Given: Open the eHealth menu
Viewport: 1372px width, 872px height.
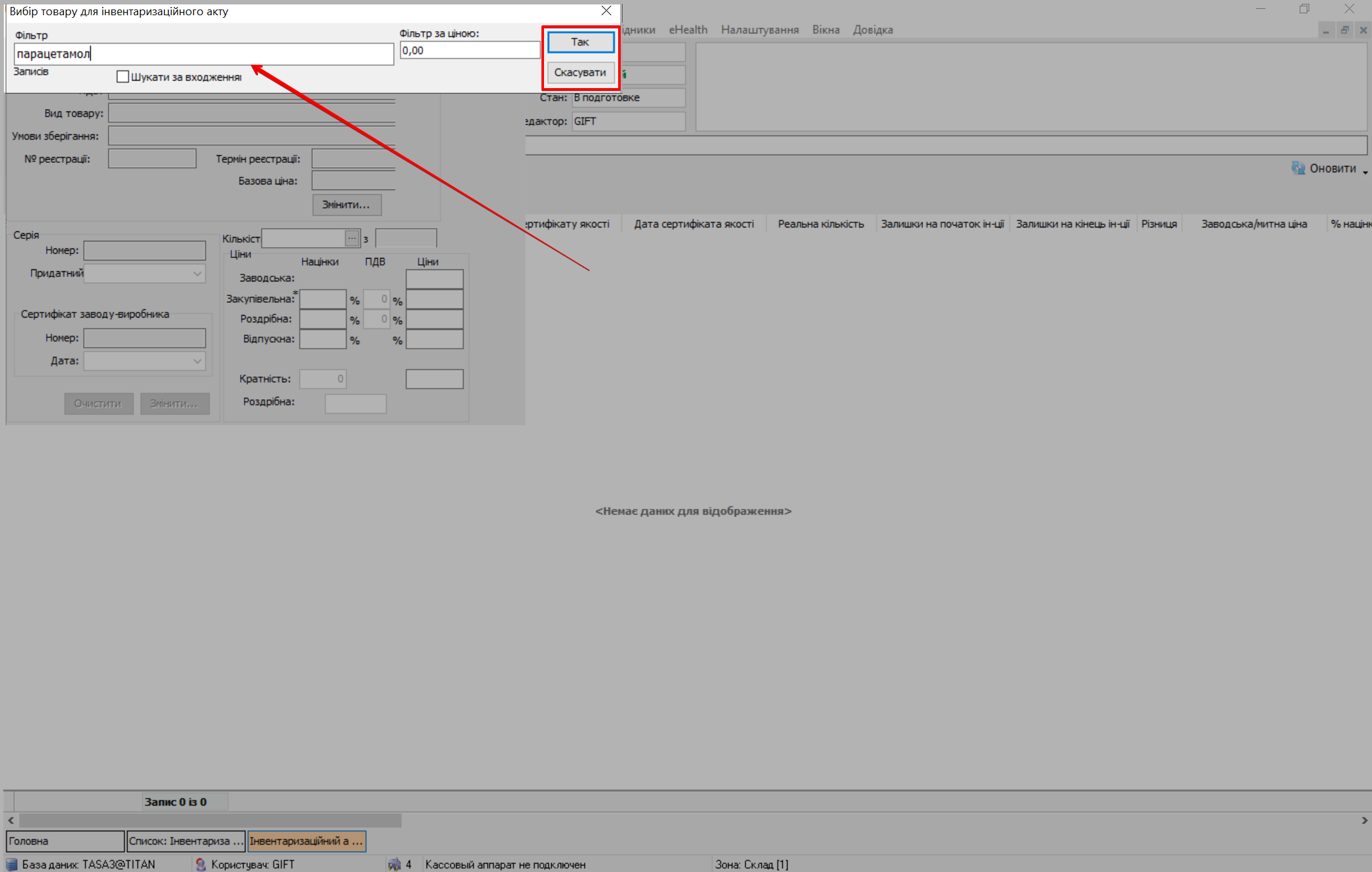Looking at the screenshot, I should pyautogui.click(x=688, y=30).
